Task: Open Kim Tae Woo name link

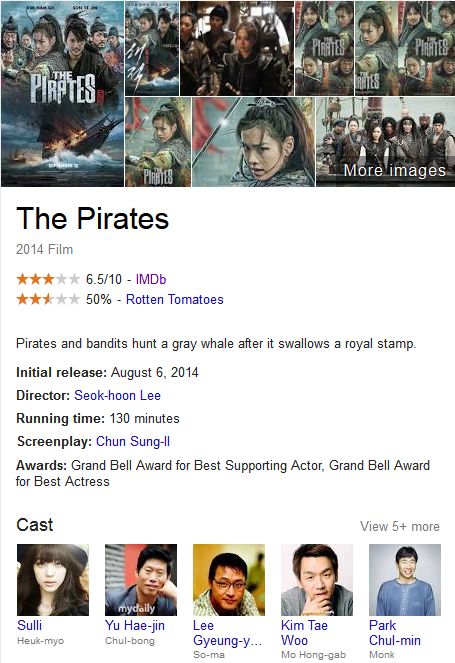Action: coord(304,633)
